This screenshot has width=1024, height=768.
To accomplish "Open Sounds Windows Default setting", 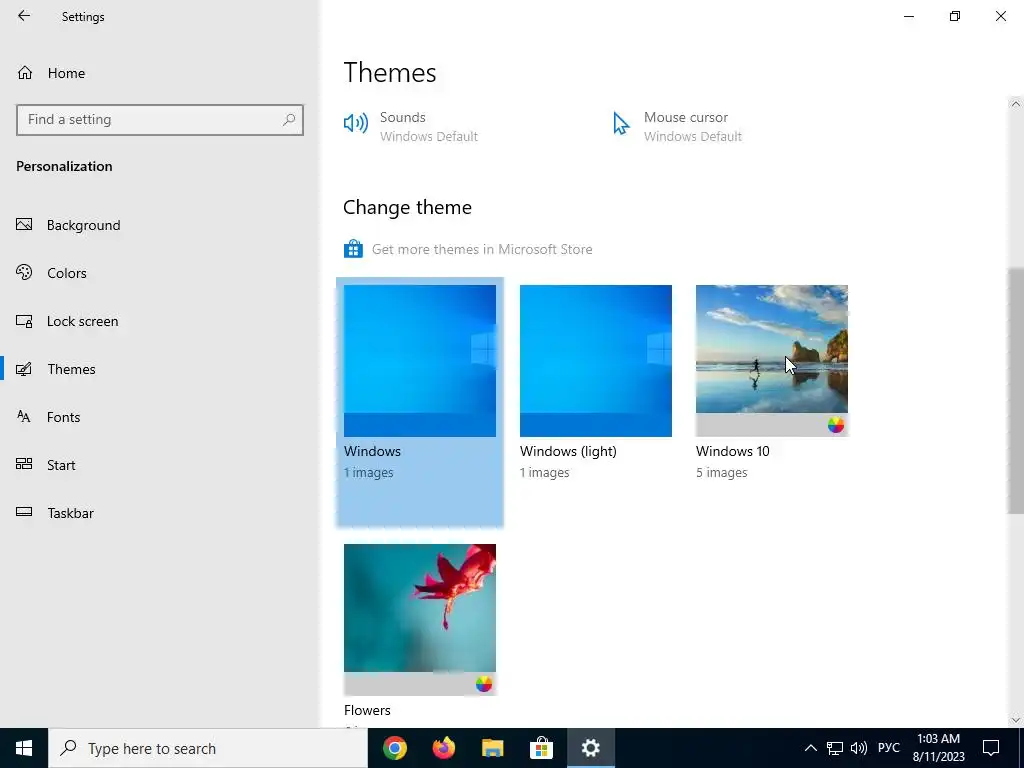I will point(428,127).
